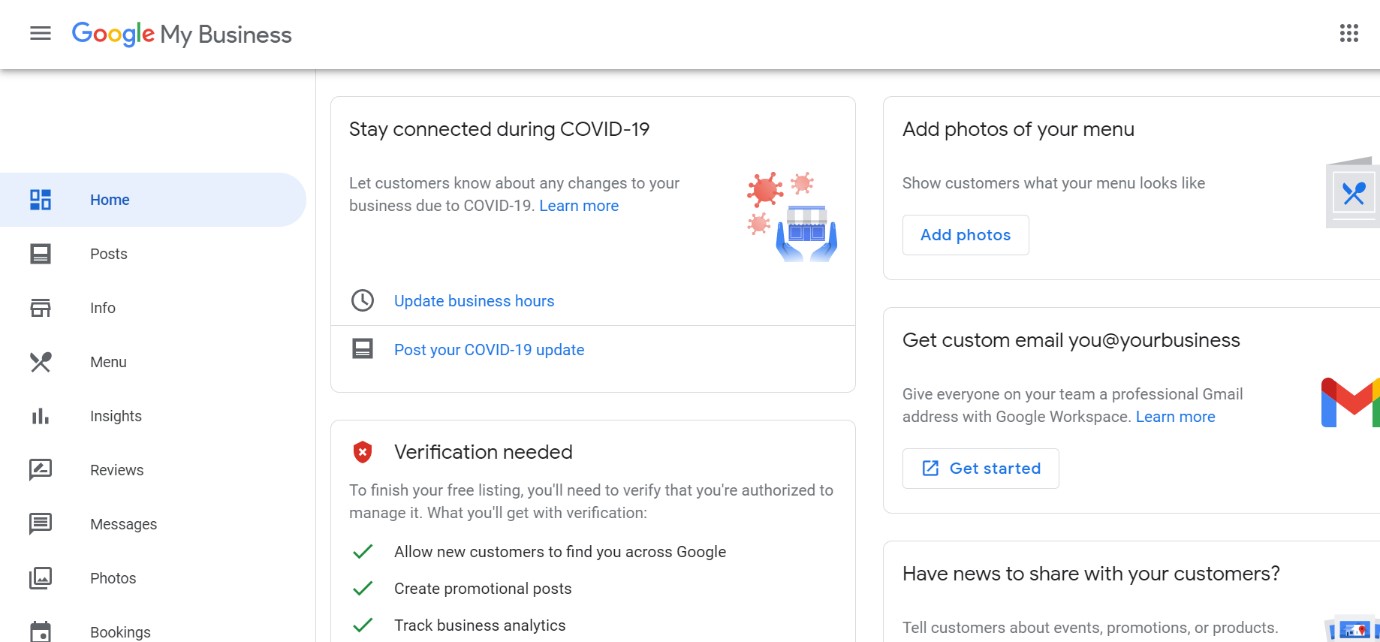The height and width of the screenshot is (642, 1380).
Task: Click the Reviews sidebar icon
Action: 40,470
